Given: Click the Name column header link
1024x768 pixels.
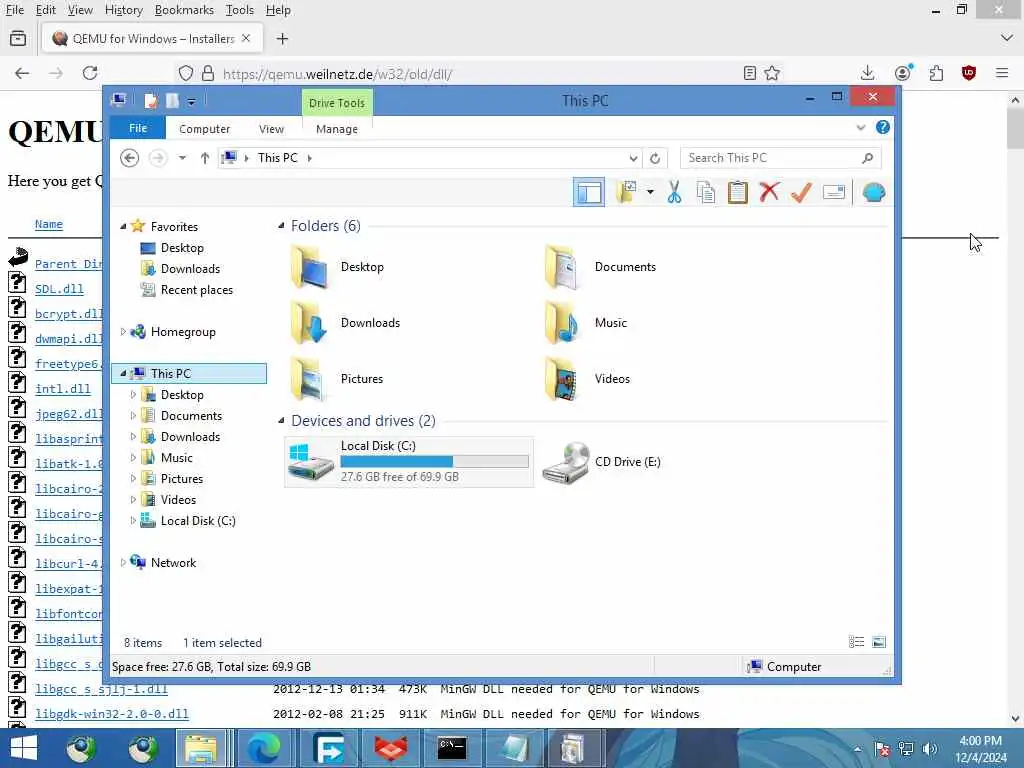Looking at the screenshot, I should tap(49, 224).
